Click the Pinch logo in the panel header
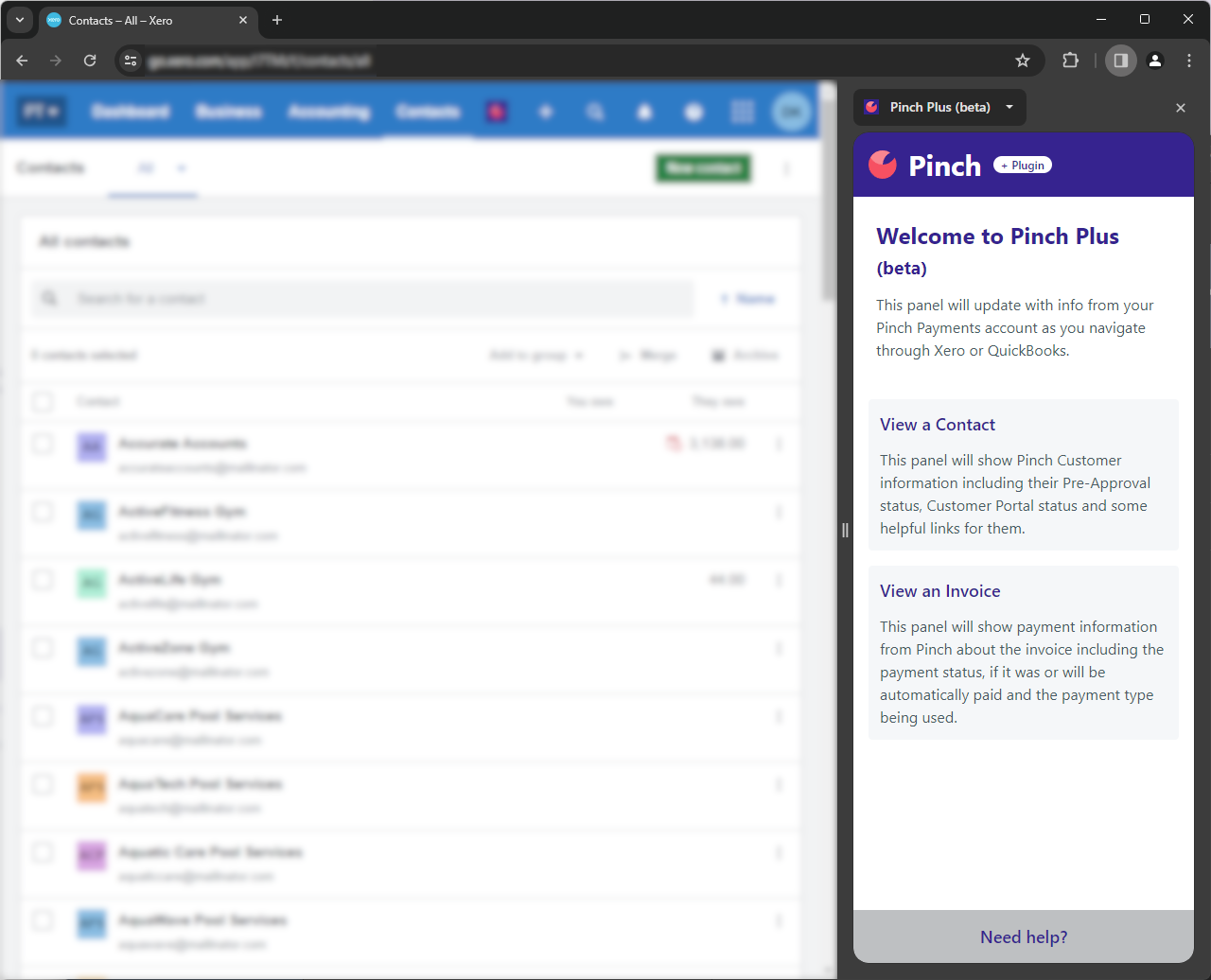This screenshot has width=1211, height=980. click(x=882, y=165)
